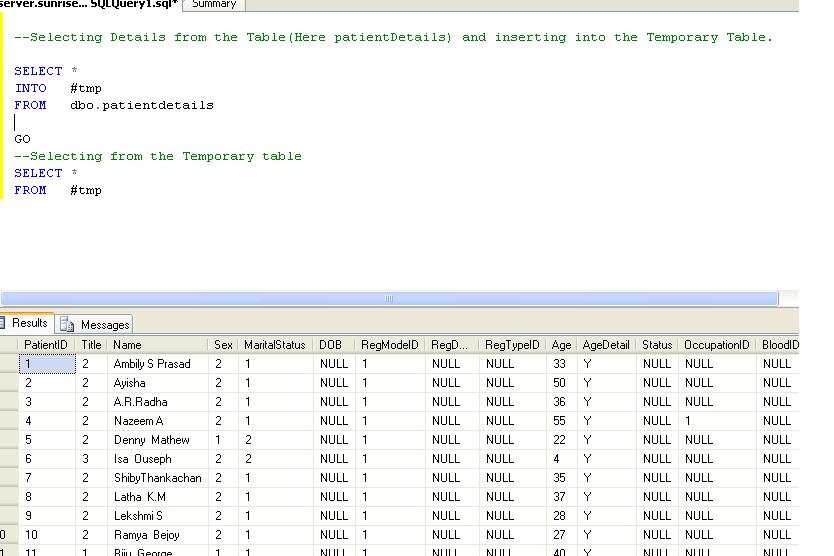The height and width of the screenshot is (556, 834).
Task: Open the Messages tab
Action: 94,324
